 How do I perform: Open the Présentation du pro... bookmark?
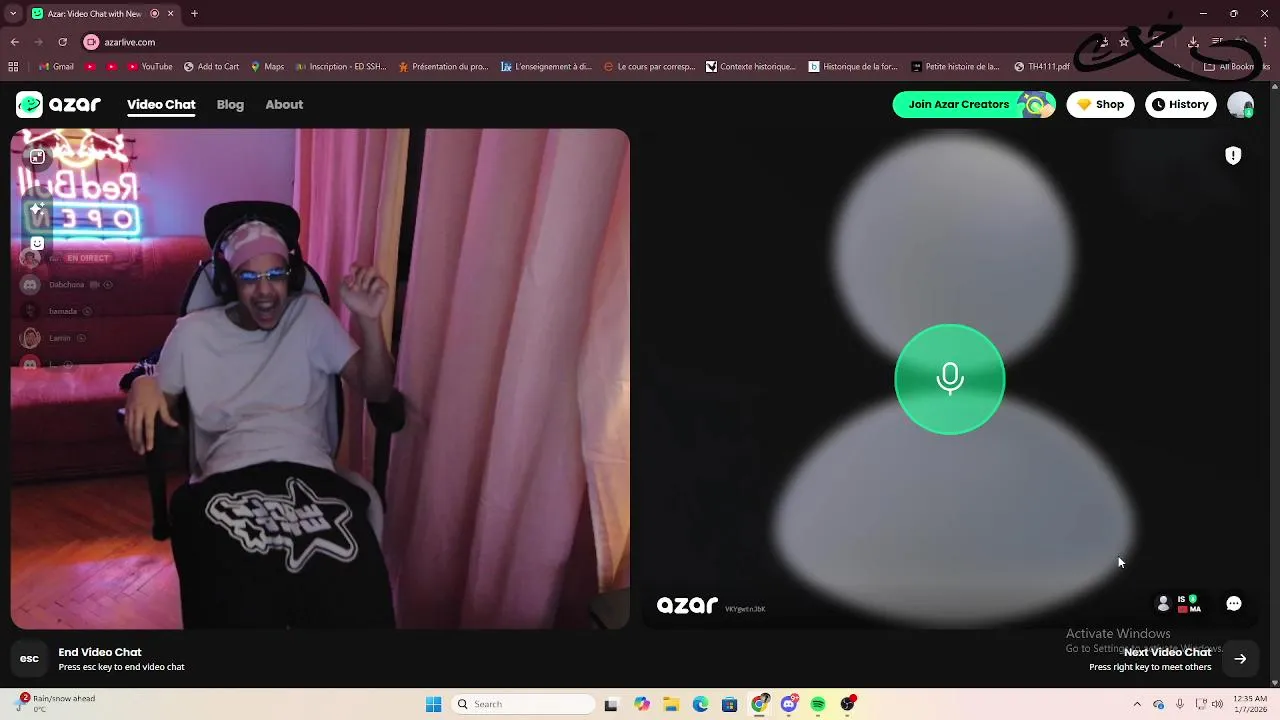click(443, 67)
